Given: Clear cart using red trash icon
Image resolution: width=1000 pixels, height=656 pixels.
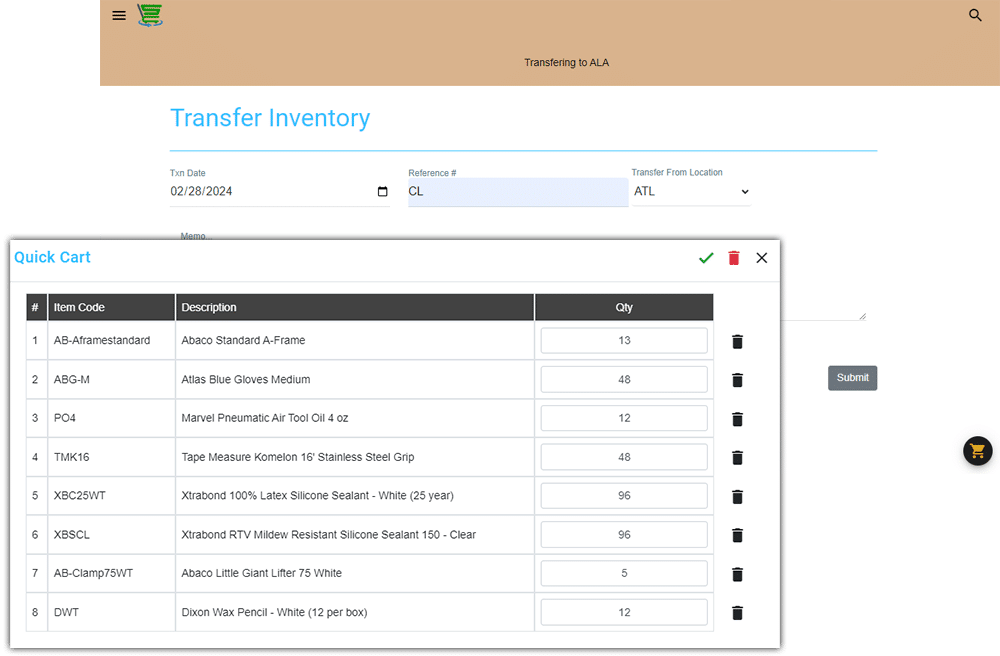Looking at the screenshot, I should [x=734, y=258].
